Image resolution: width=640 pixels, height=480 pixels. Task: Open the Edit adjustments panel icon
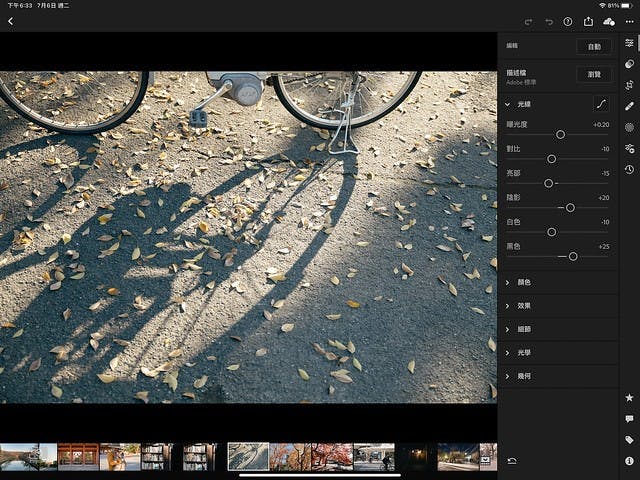pos(629,43)
